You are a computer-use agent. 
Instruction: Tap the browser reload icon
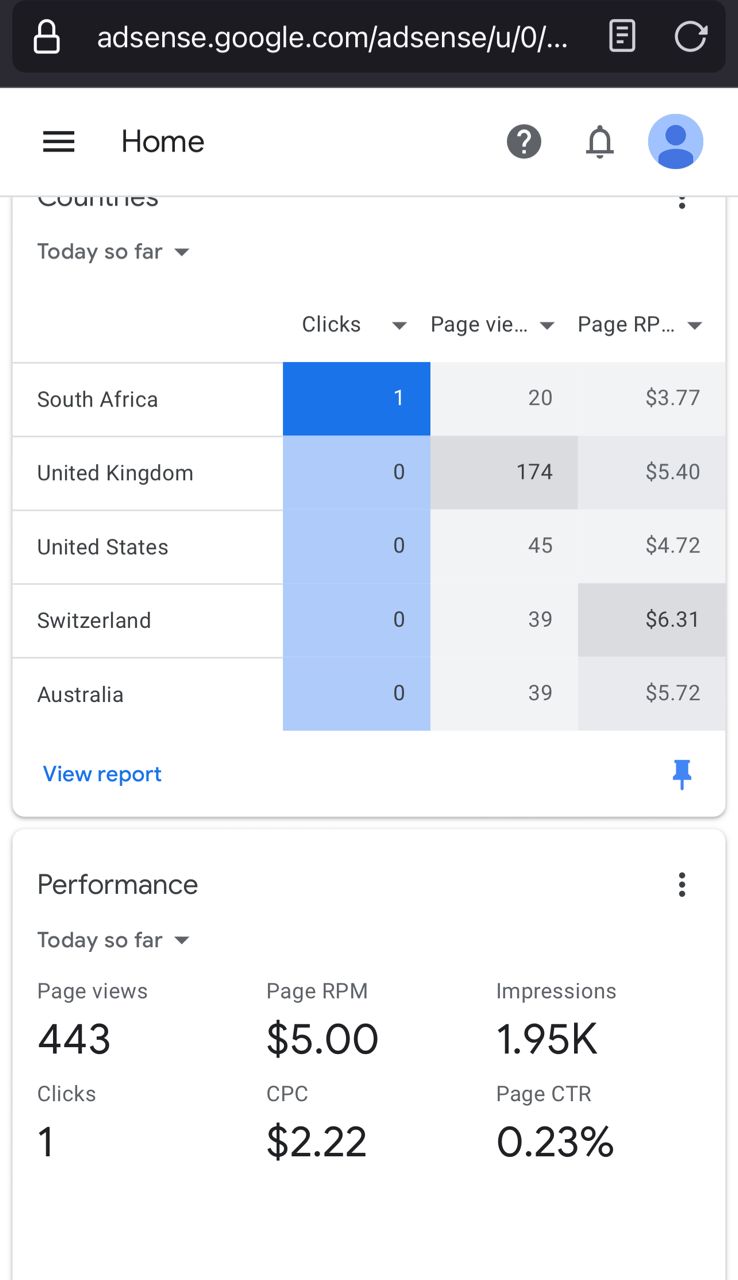(690, 38)
